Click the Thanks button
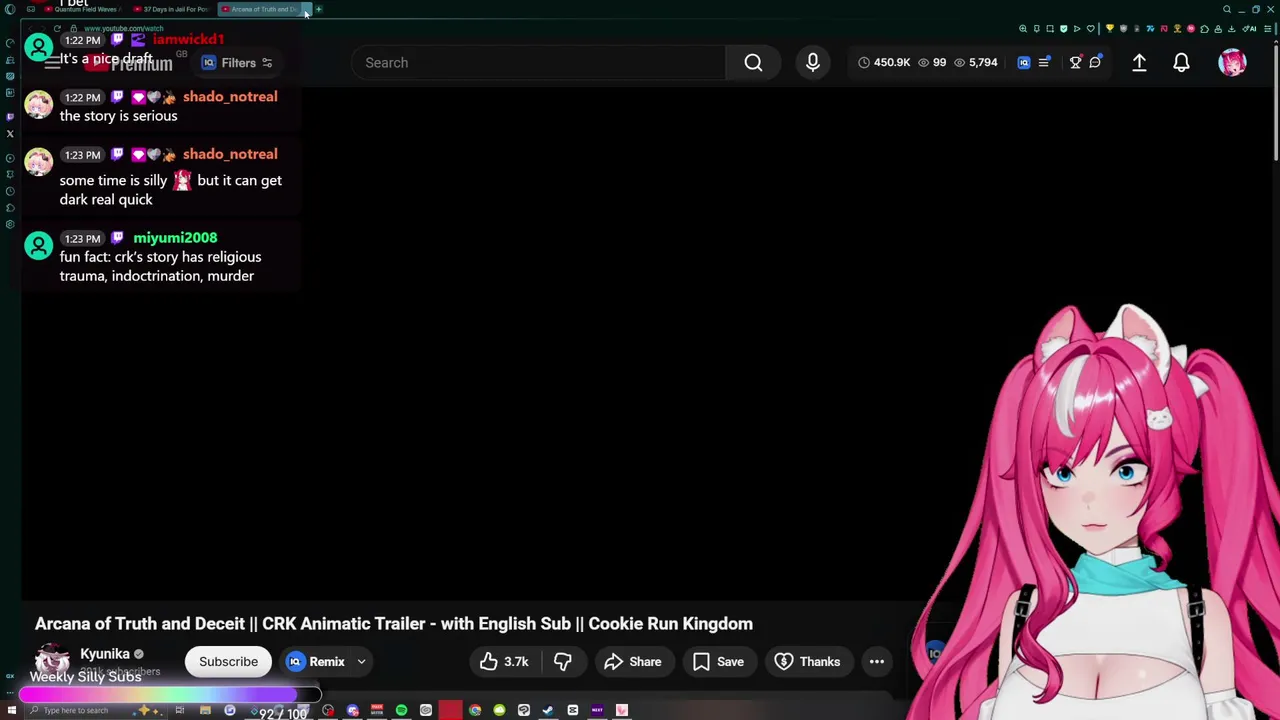This screenshot has width=1280, height=720. click(807, 662)
